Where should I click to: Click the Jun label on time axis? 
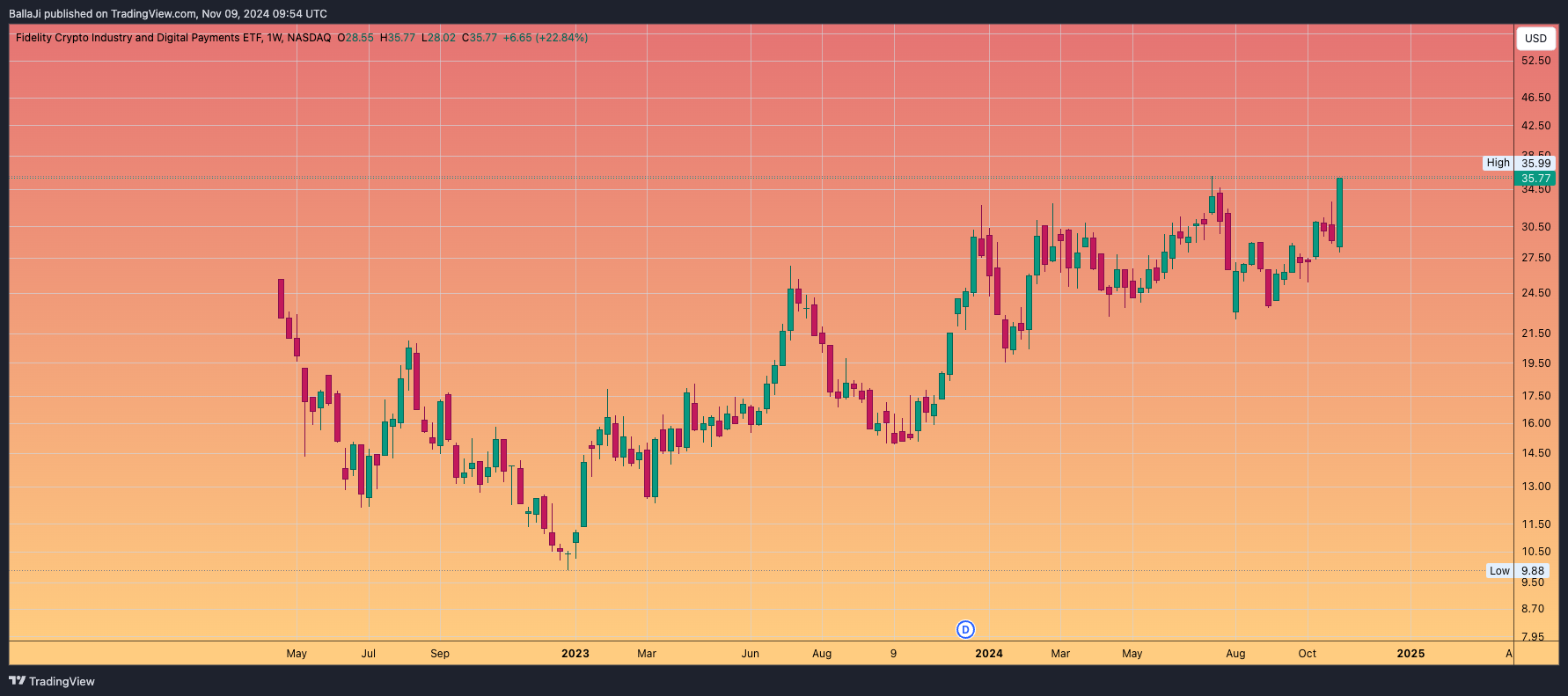coord(751,653)
